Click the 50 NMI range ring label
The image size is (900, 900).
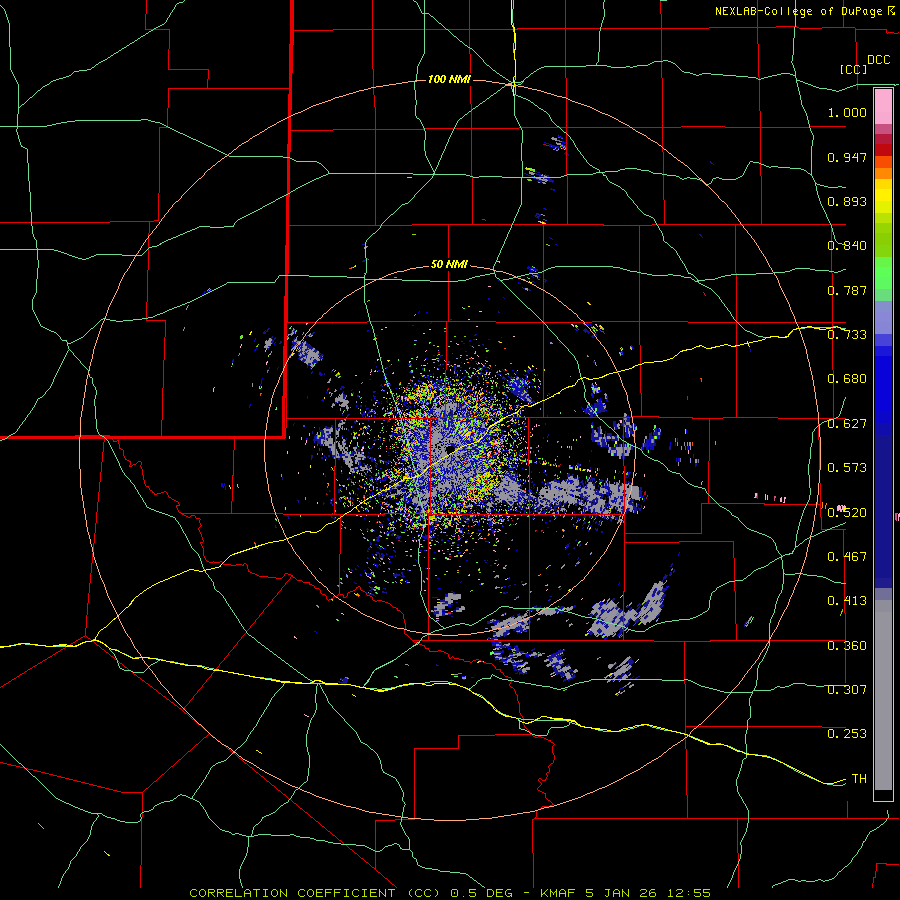pos(449,265)
